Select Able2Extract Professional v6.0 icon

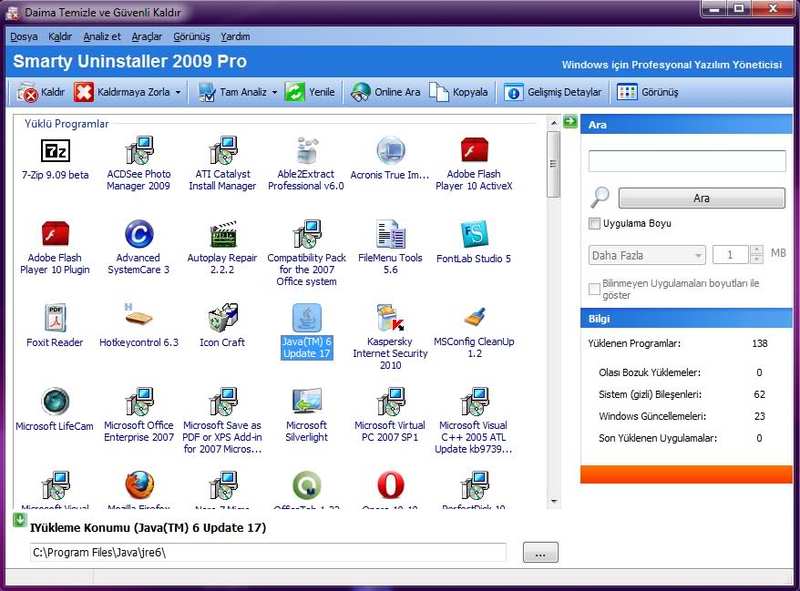(x=306, y=151)
